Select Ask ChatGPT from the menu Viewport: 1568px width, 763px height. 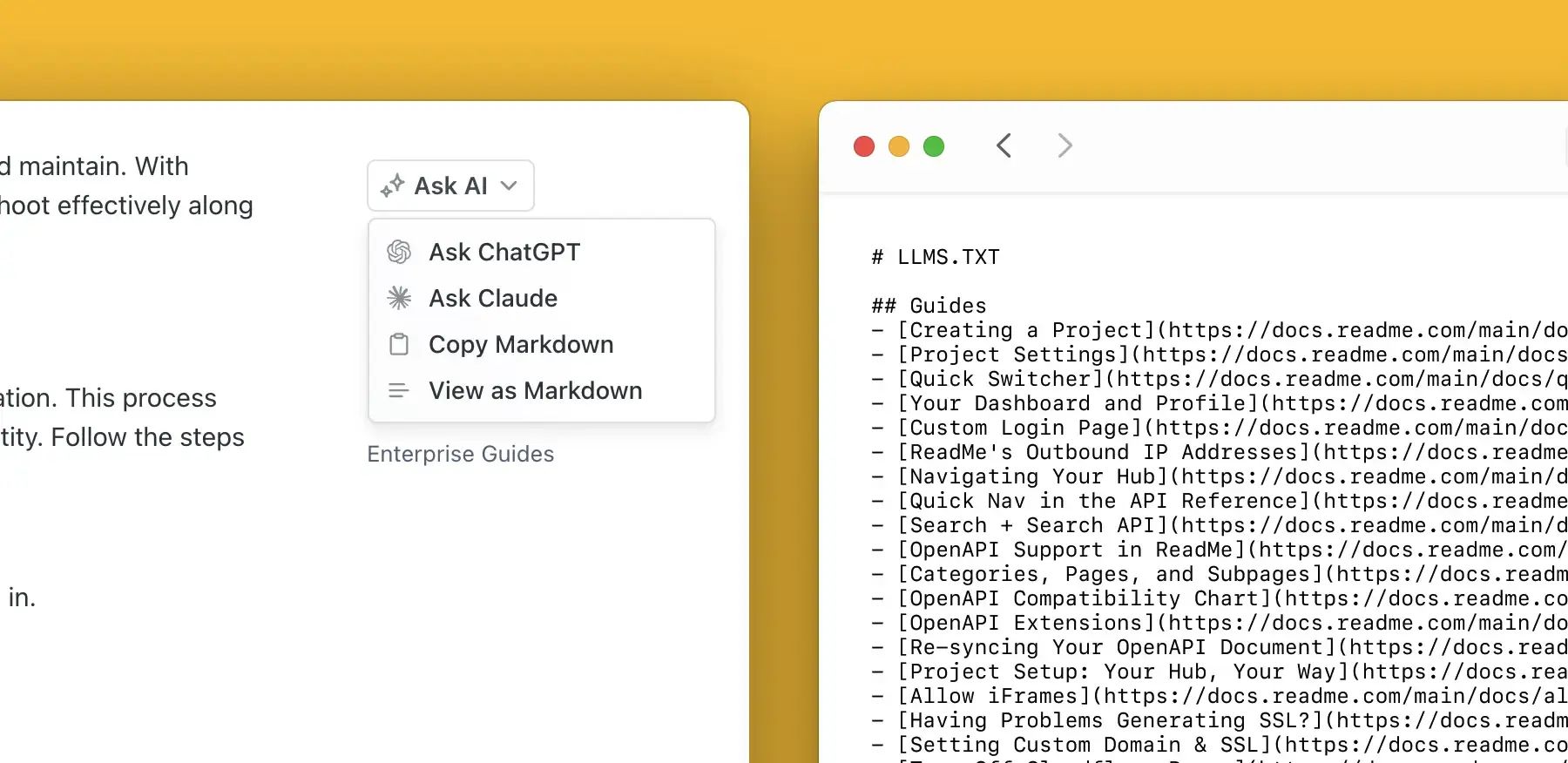coord(541,252)
